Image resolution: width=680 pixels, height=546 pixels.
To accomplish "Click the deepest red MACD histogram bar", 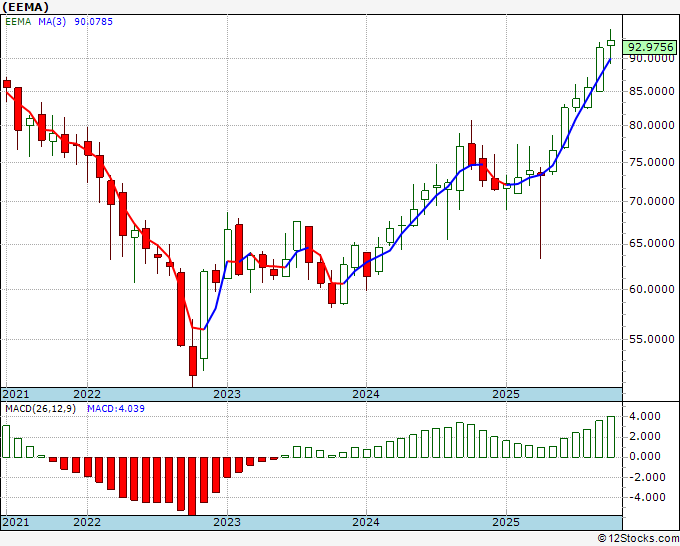I will pyautogui.click(x=193, y=486).
